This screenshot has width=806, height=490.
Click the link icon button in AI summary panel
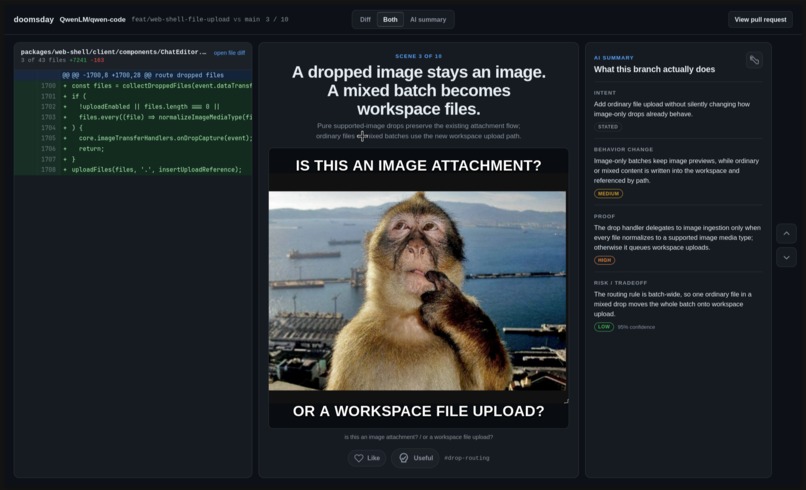tap(754, 60)
